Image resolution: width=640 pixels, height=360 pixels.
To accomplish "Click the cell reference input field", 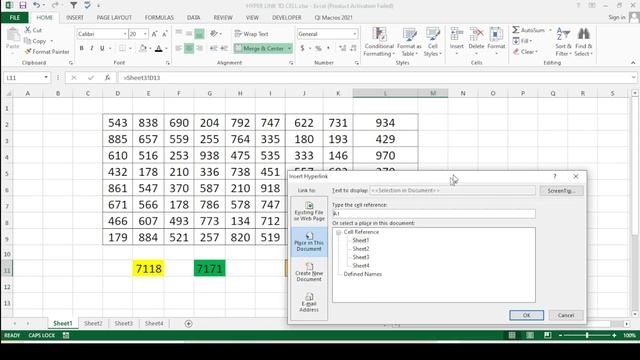I will pos(433,213).
